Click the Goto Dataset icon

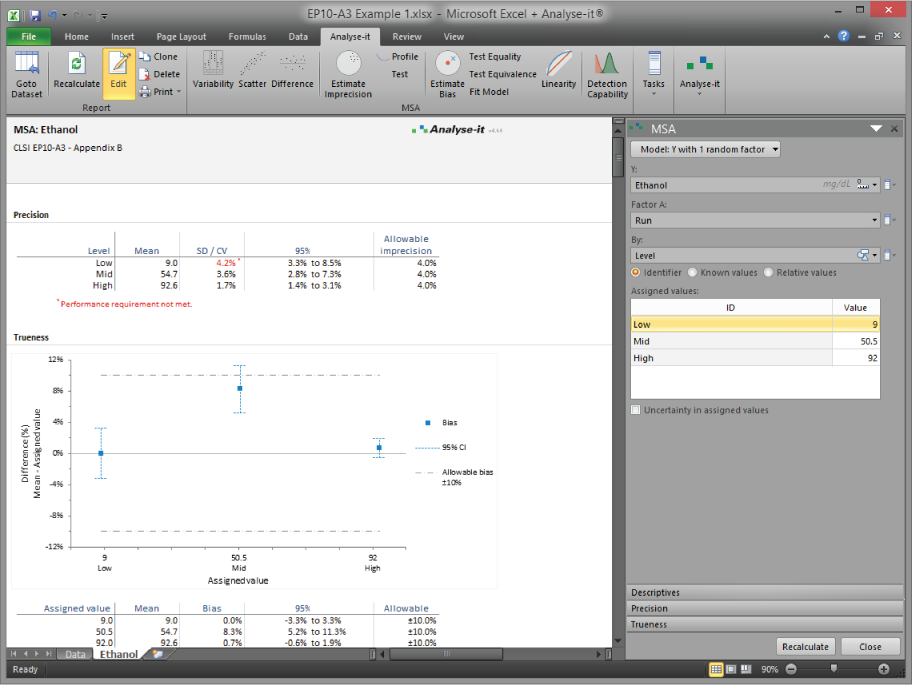tap(26, 73)
